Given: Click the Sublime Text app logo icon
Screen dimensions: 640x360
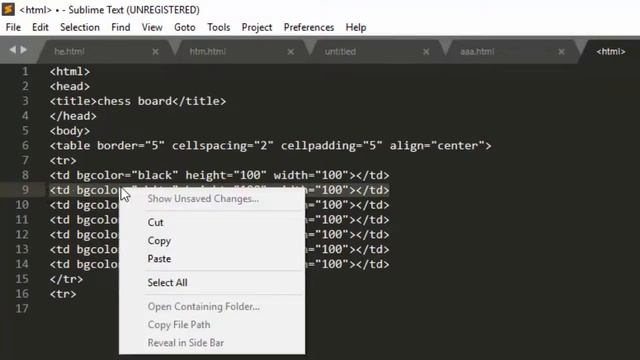Looking at the screenshot, I should pyautogui.click(x=8, y=9).
